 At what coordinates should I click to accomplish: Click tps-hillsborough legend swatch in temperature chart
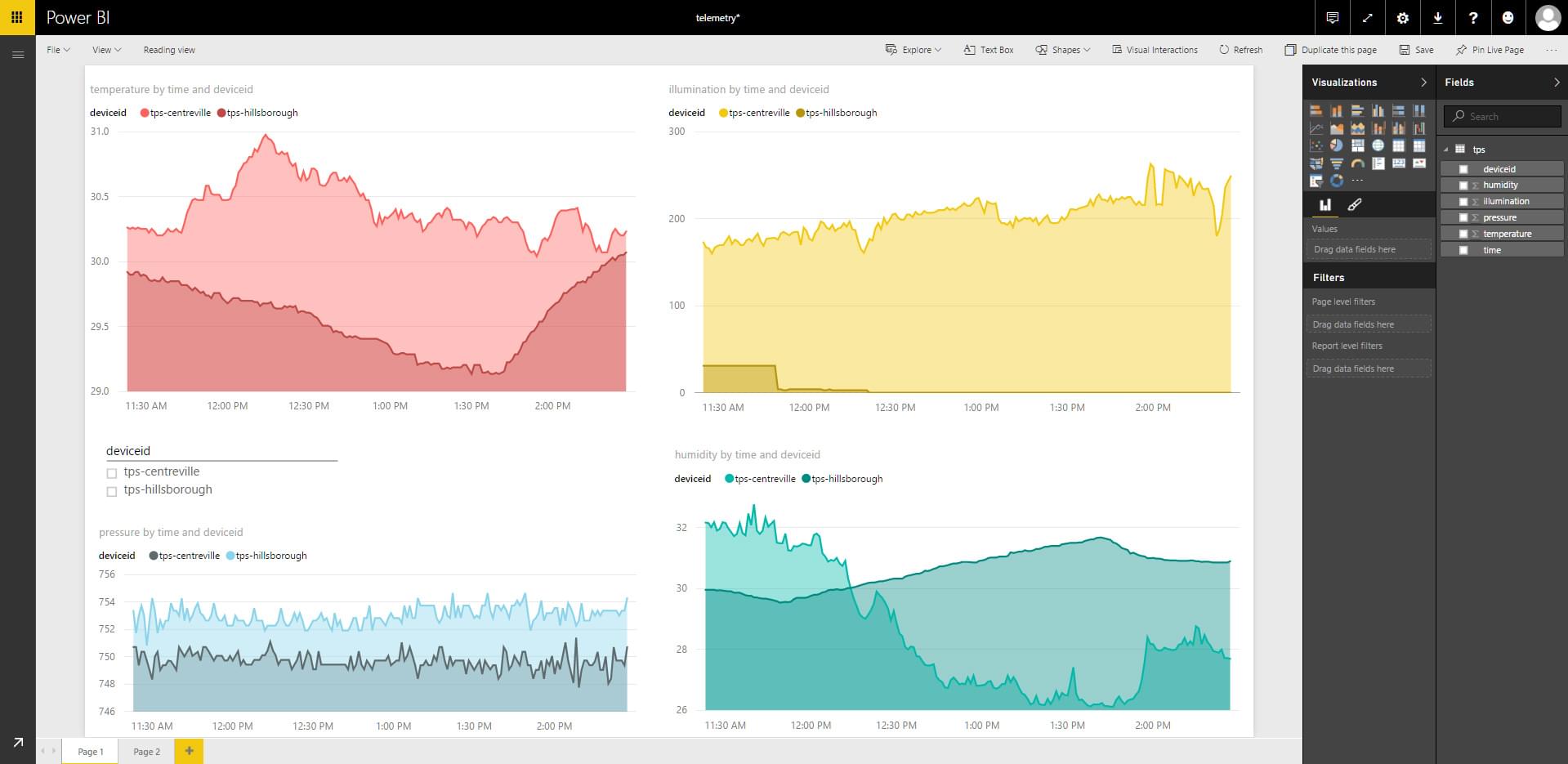tap(221, 114)
